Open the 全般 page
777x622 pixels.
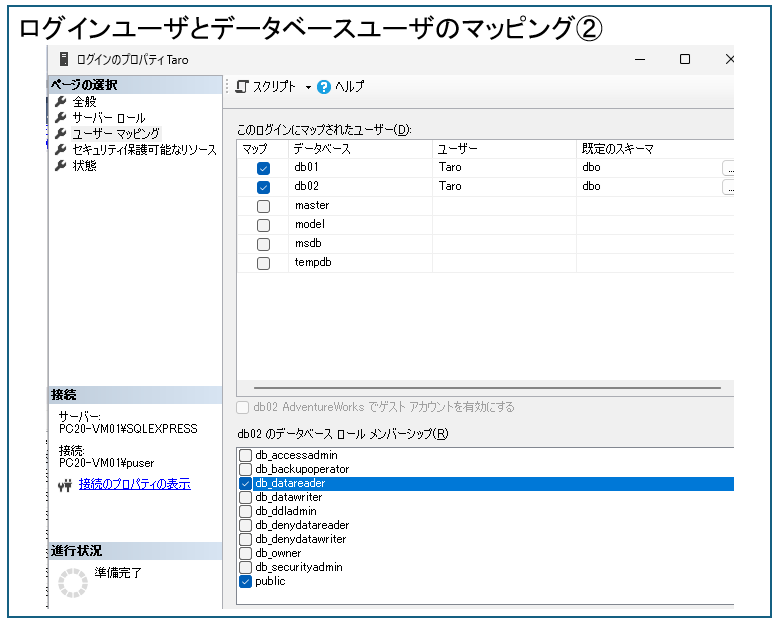pyautogui.click(x=84, y=102)
